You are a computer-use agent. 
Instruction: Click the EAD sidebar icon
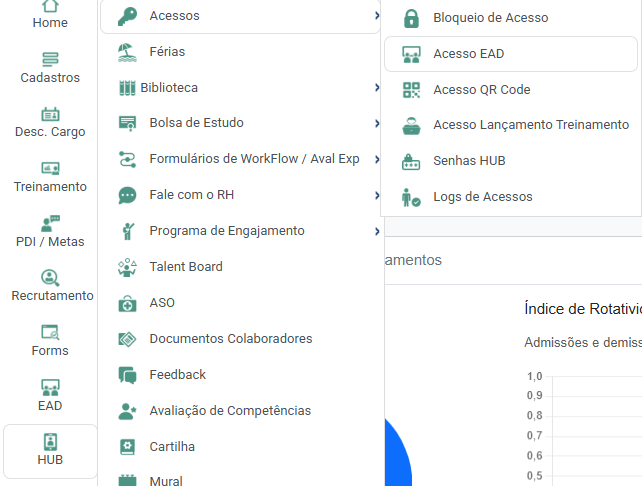[x=50, y=387]
